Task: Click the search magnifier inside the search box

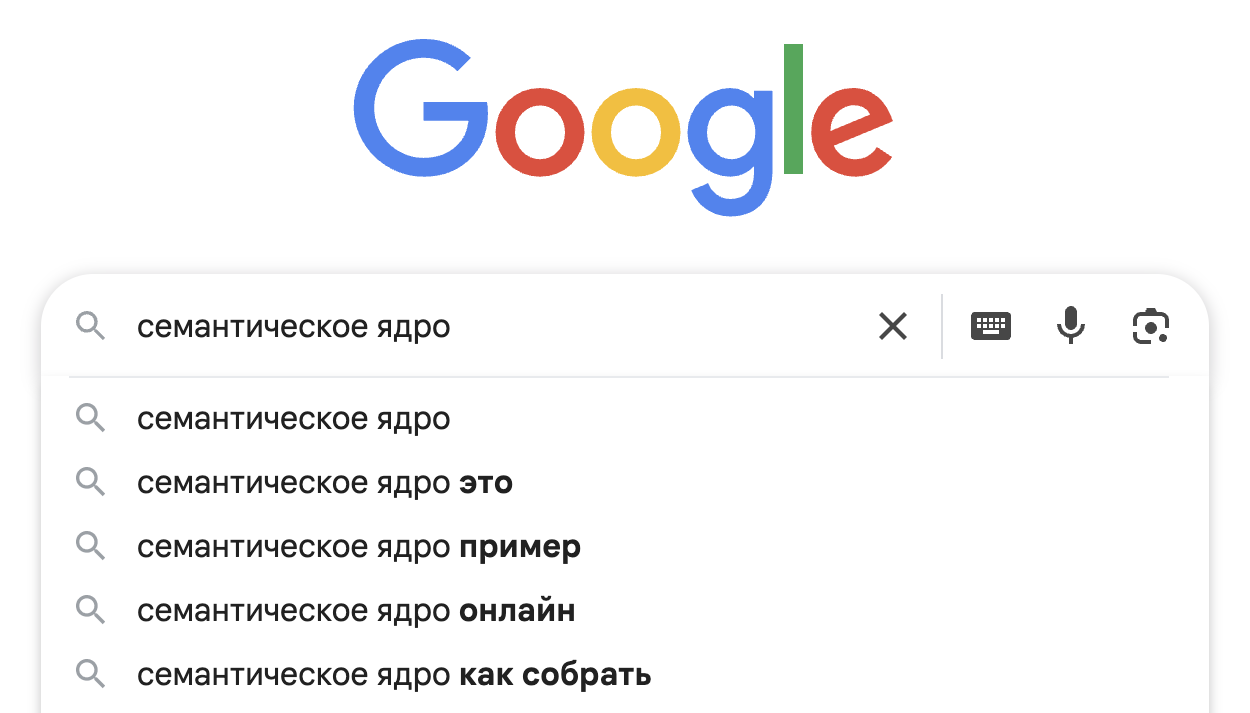Action: click(x=91, y=326)
